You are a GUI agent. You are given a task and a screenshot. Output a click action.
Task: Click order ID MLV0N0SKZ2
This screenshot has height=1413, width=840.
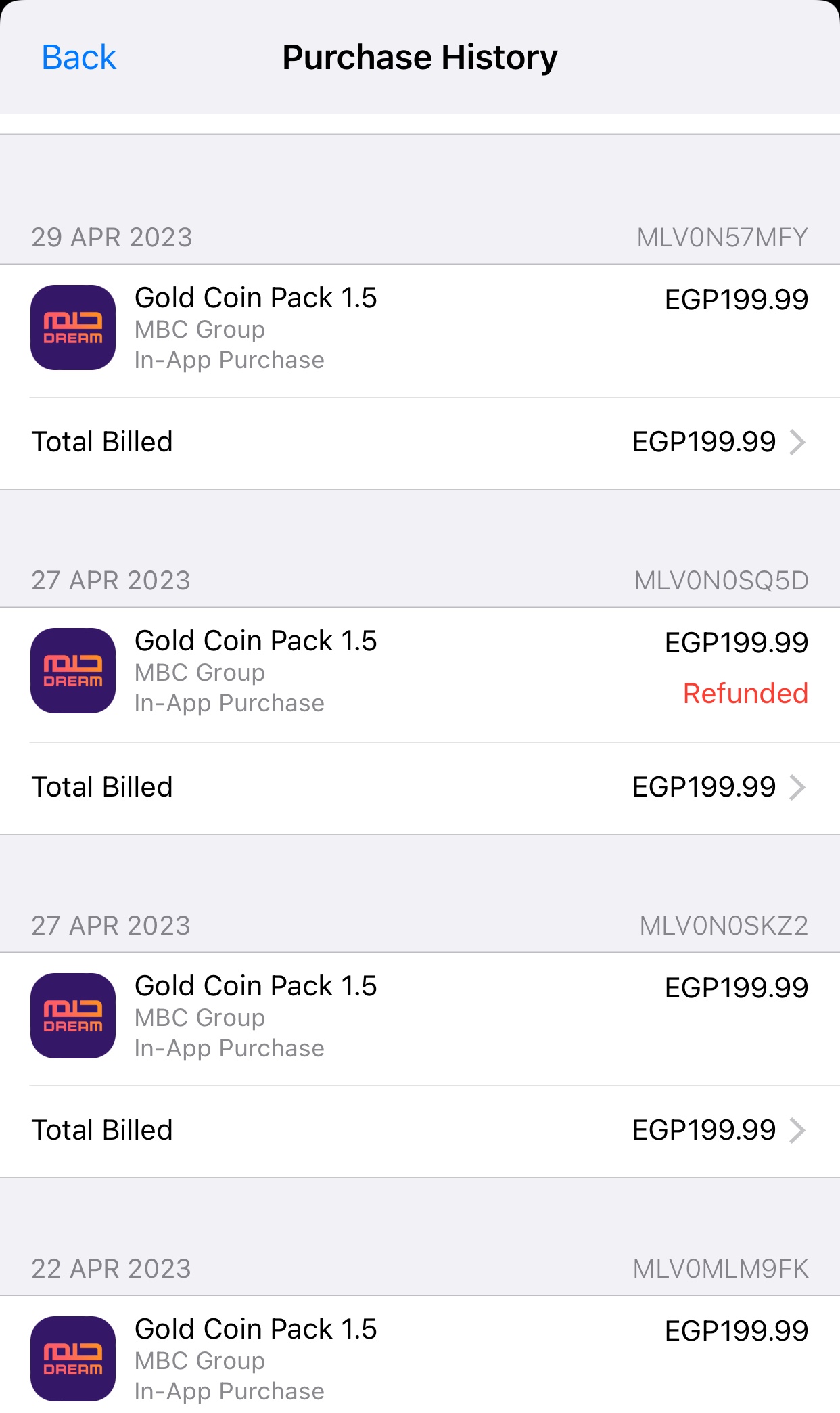tap(724, 926)
